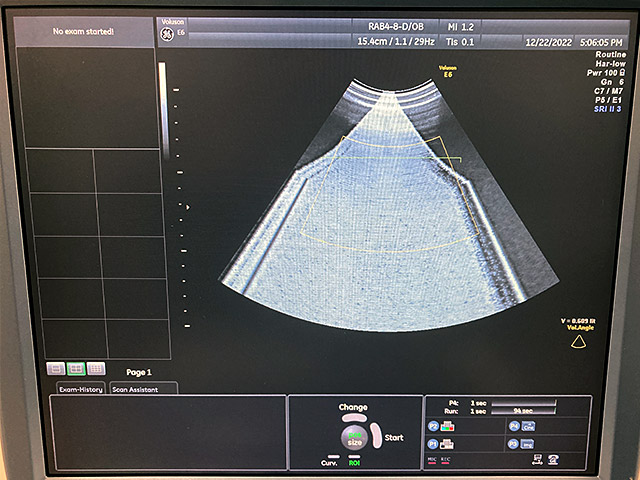
Task: Click the 'No exam started!' header
Action: (83, 31)
